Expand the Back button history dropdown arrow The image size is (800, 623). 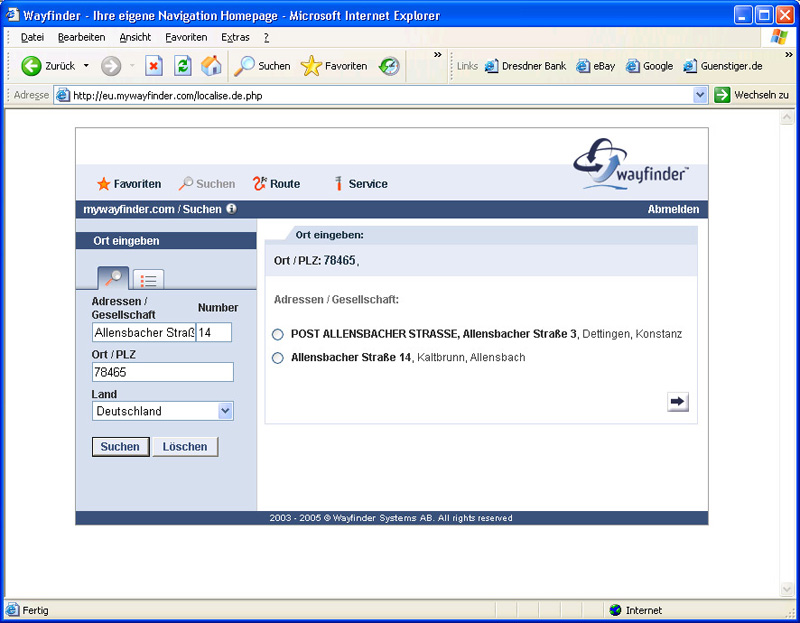click(x=86, y=66)
